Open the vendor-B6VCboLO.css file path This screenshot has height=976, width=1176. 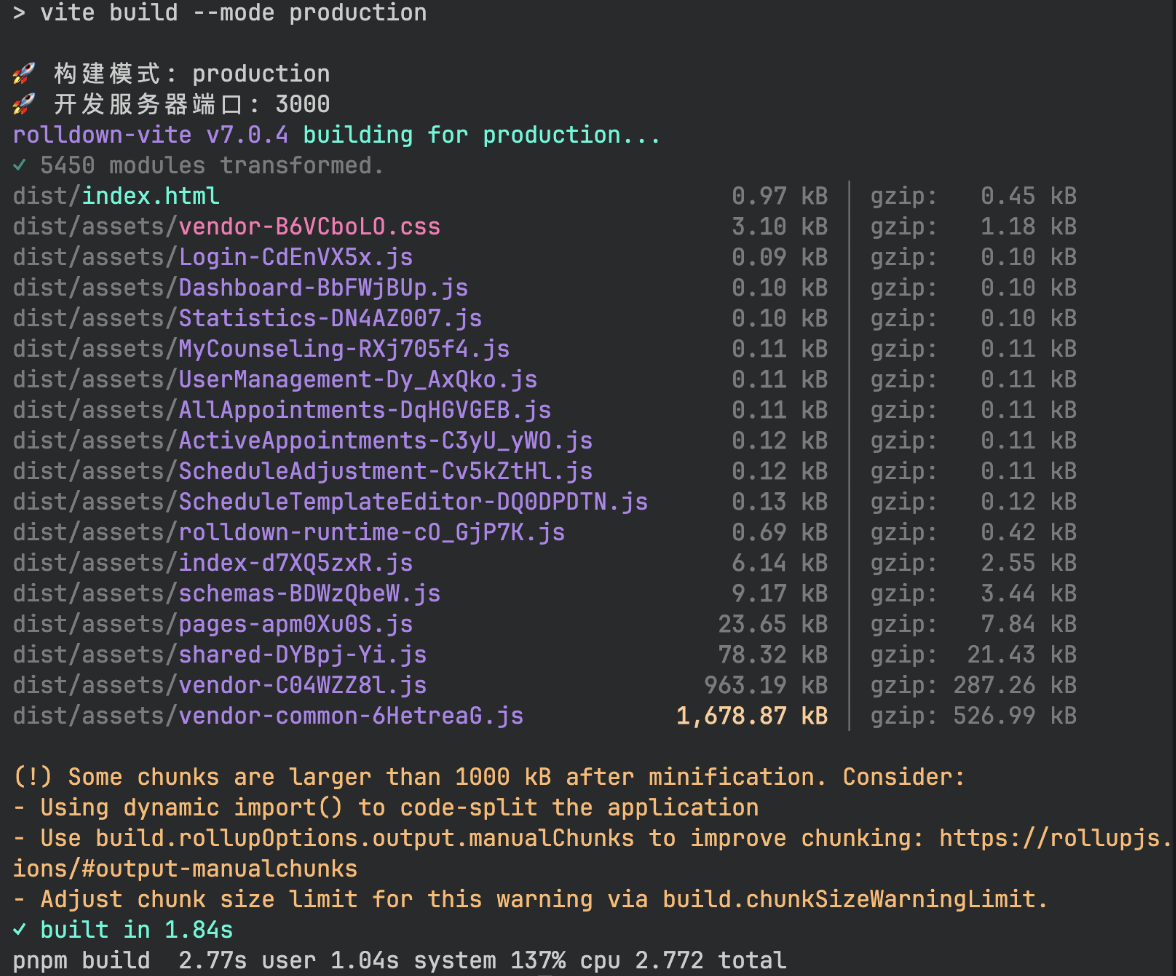[x=309, y=227]
